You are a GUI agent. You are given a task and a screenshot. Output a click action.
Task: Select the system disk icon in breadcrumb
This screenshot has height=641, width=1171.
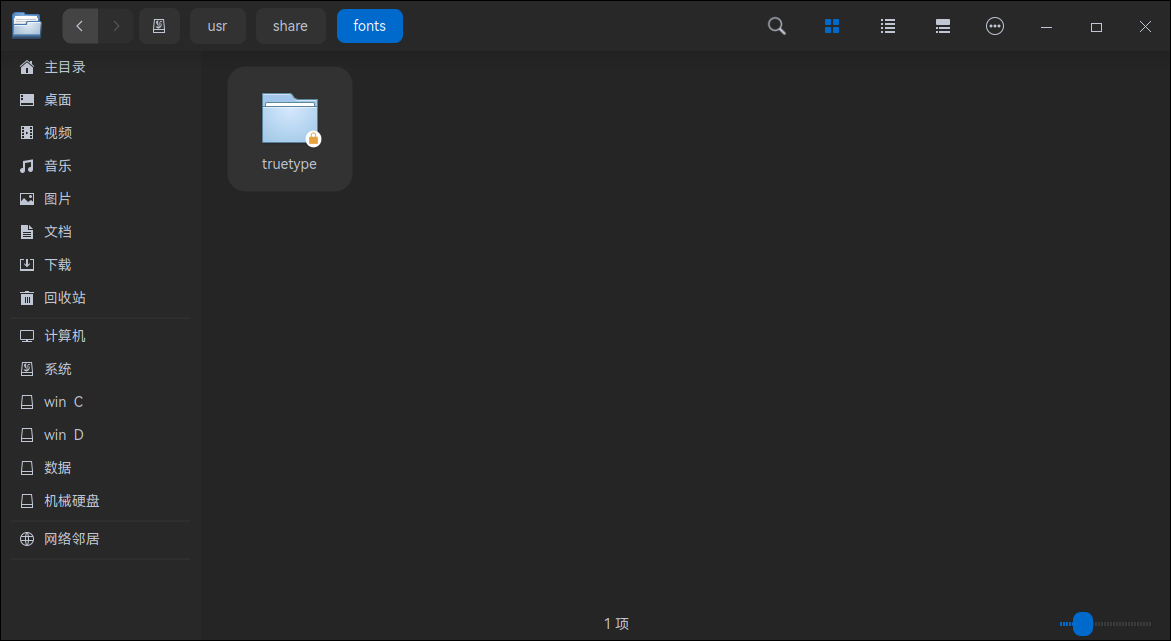159,26
